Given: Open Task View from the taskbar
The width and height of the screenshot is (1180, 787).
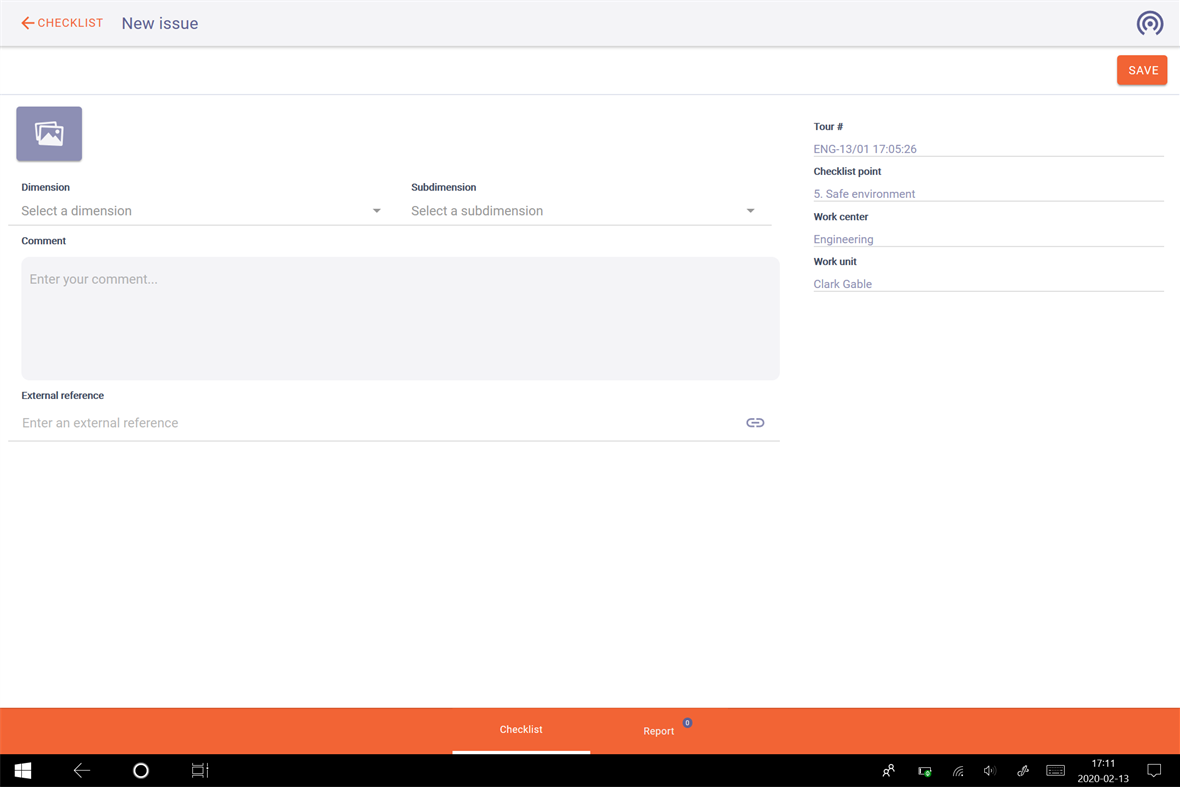Looking at the screenshot, I should click(199, 770).
